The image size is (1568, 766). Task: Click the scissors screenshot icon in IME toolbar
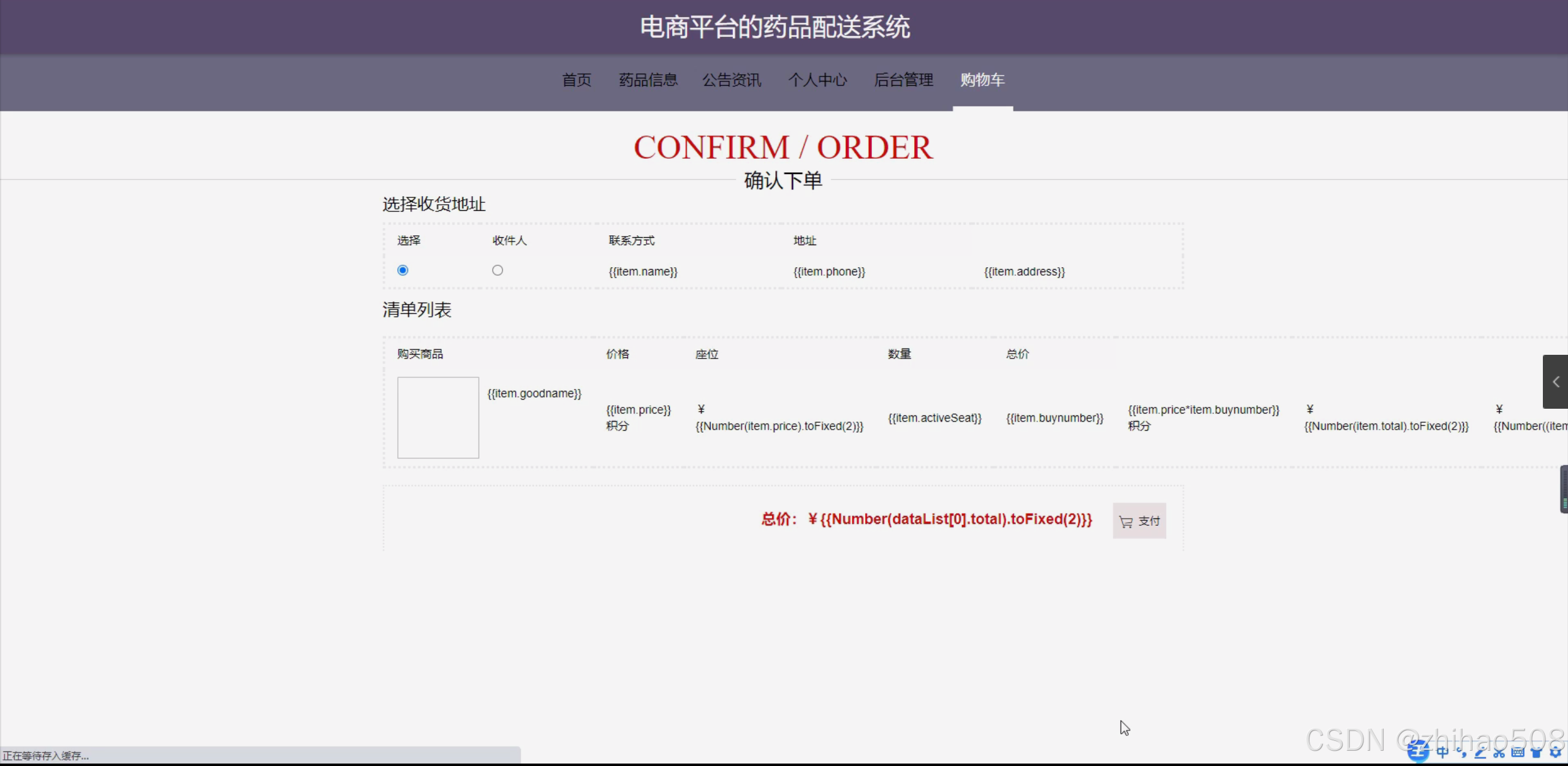[x=1499, y=753]
